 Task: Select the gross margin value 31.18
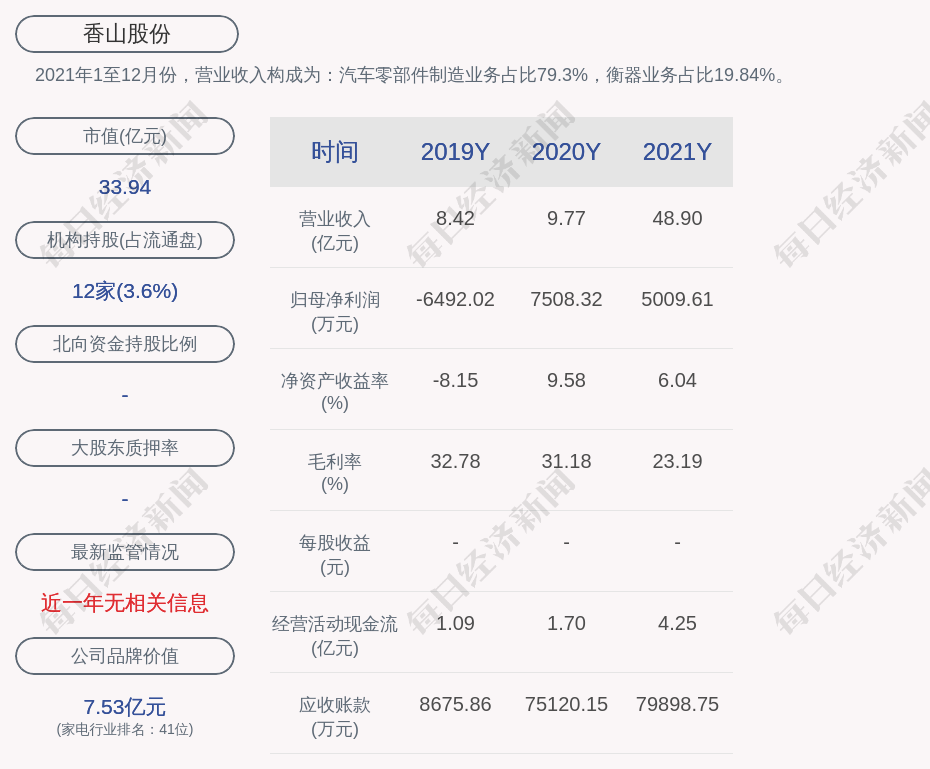coord(566,461)
